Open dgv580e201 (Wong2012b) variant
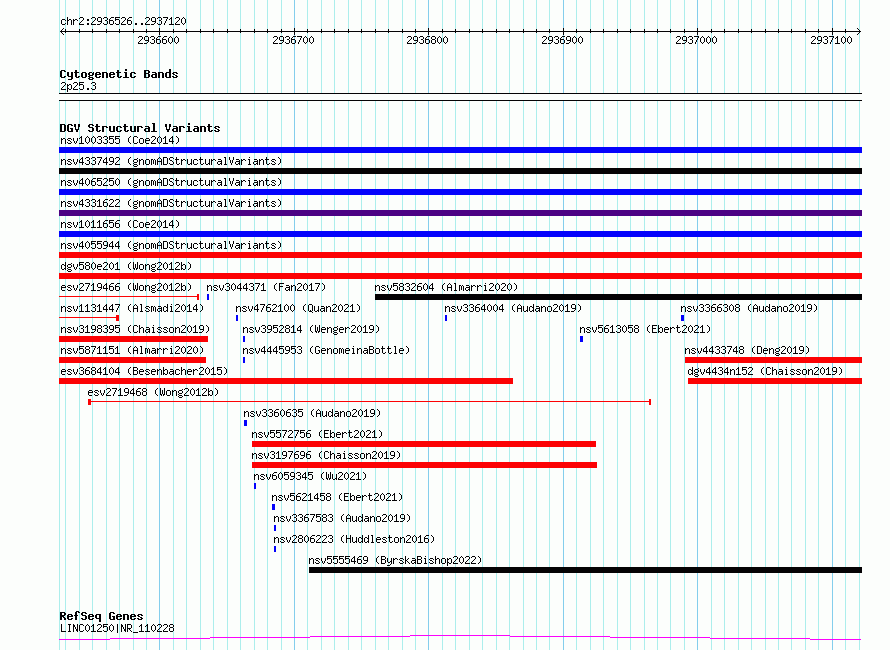The image size is (890, 650). tap(126, 266)
